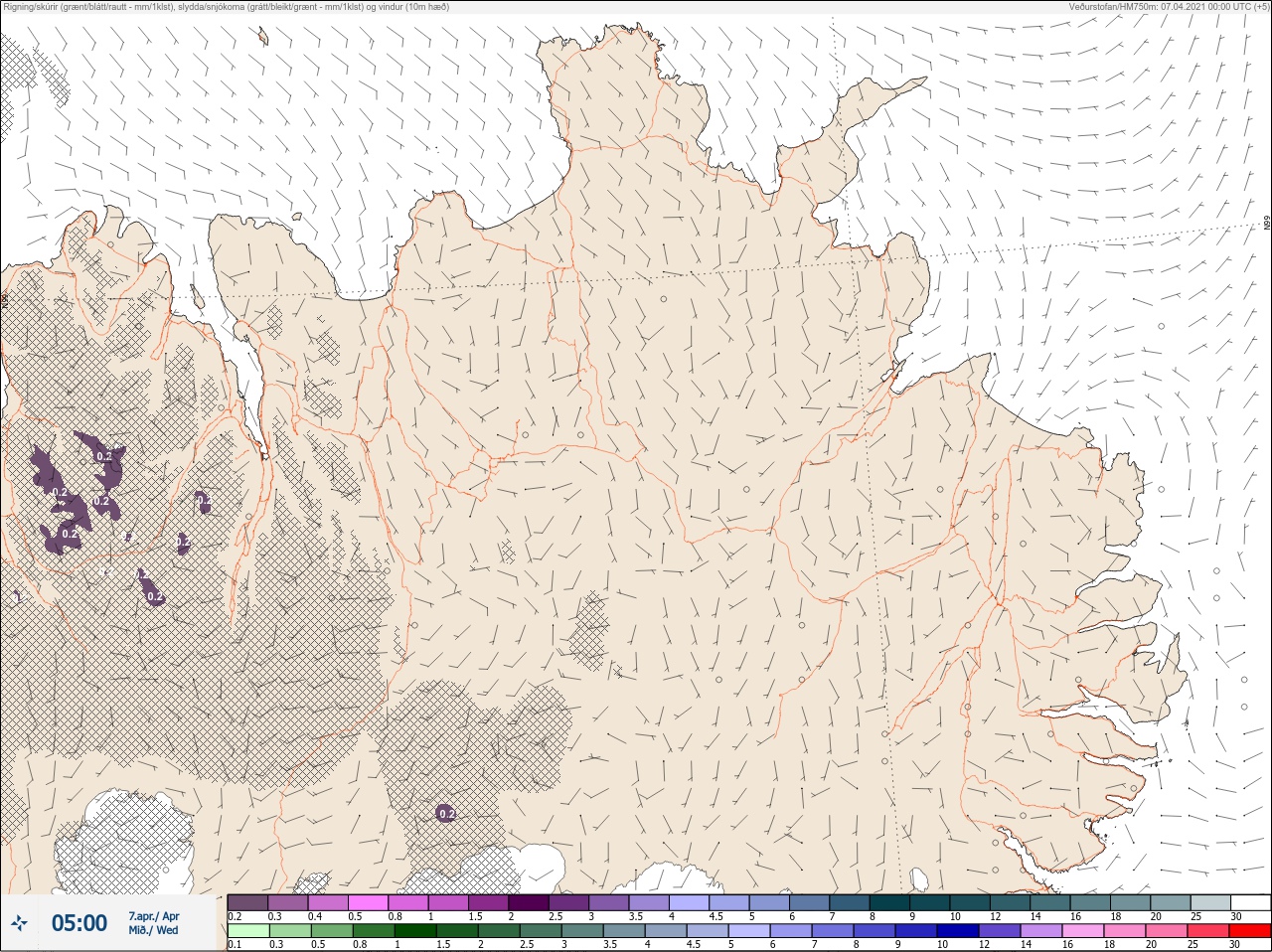Viewport: 1272px width, 952px height.
Task: Pick the dark teal upper legend swatch at 8
Action: (x=889, y=902)
